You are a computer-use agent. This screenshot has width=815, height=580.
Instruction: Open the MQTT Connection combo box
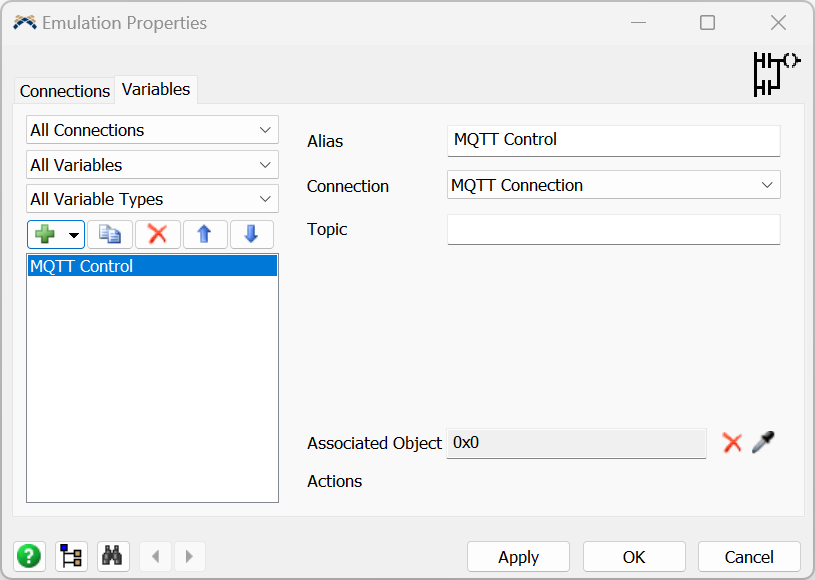[613, 185]
